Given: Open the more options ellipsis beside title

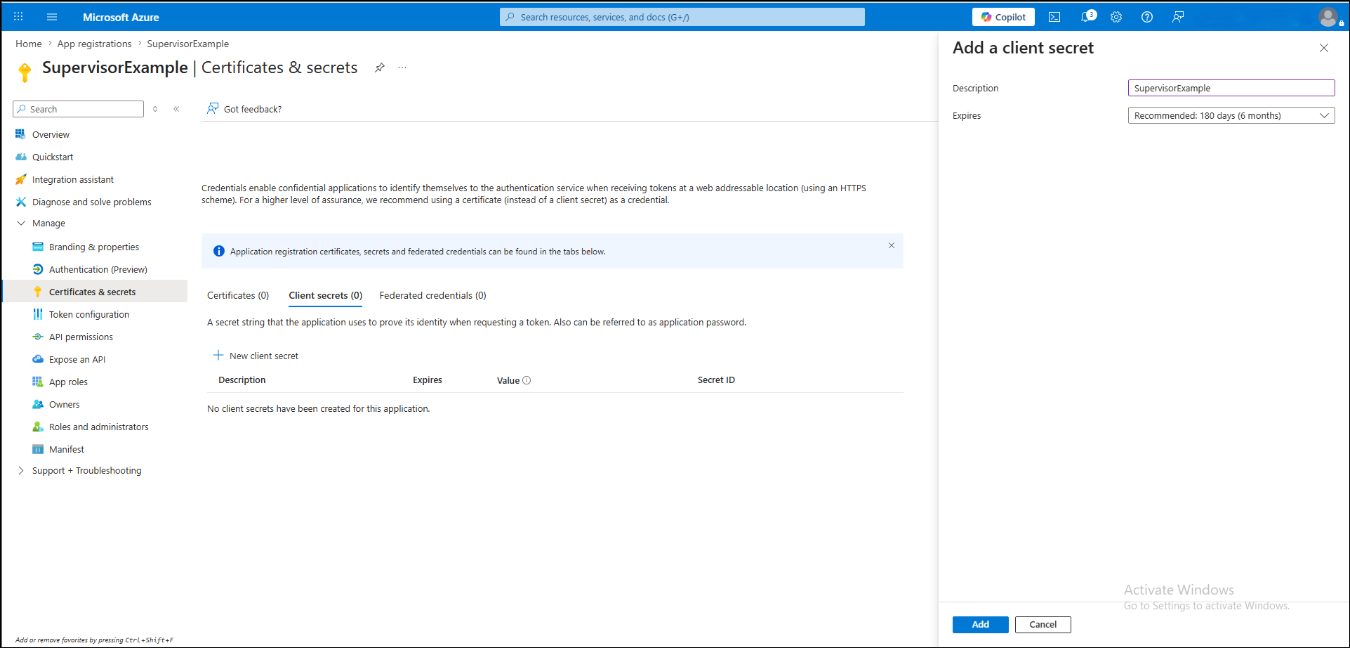Looking at the screenshot, I should (403, 68).
